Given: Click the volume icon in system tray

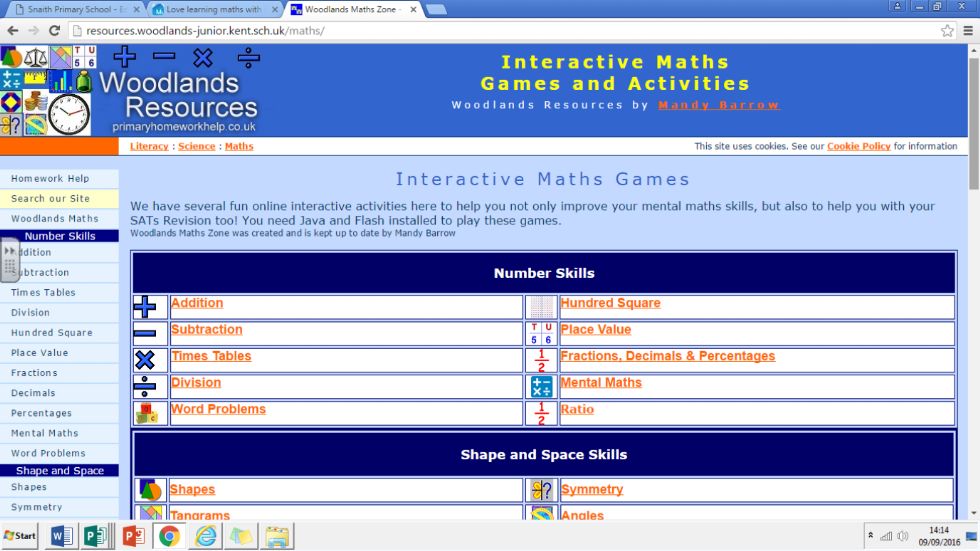Looking at the screenshot, I should pos(902,536).
